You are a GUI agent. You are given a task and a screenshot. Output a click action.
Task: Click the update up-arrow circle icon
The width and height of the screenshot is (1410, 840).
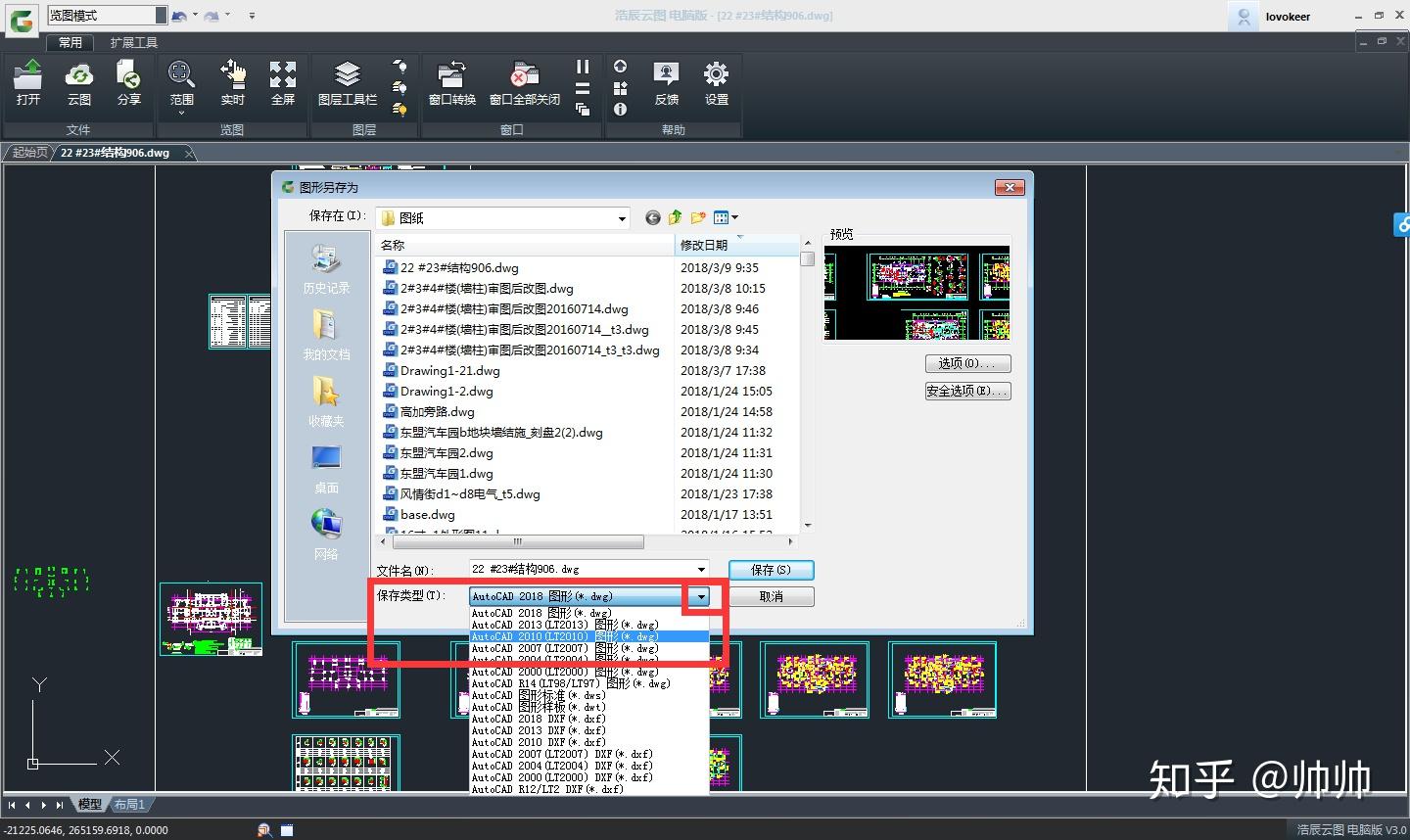tap(620, 66)
